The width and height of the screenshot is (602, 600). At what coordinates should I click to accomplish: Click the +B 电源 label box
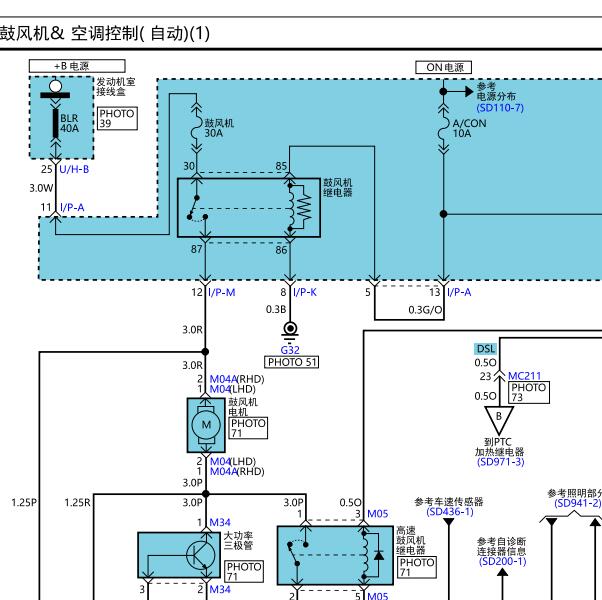coord(77,66)
